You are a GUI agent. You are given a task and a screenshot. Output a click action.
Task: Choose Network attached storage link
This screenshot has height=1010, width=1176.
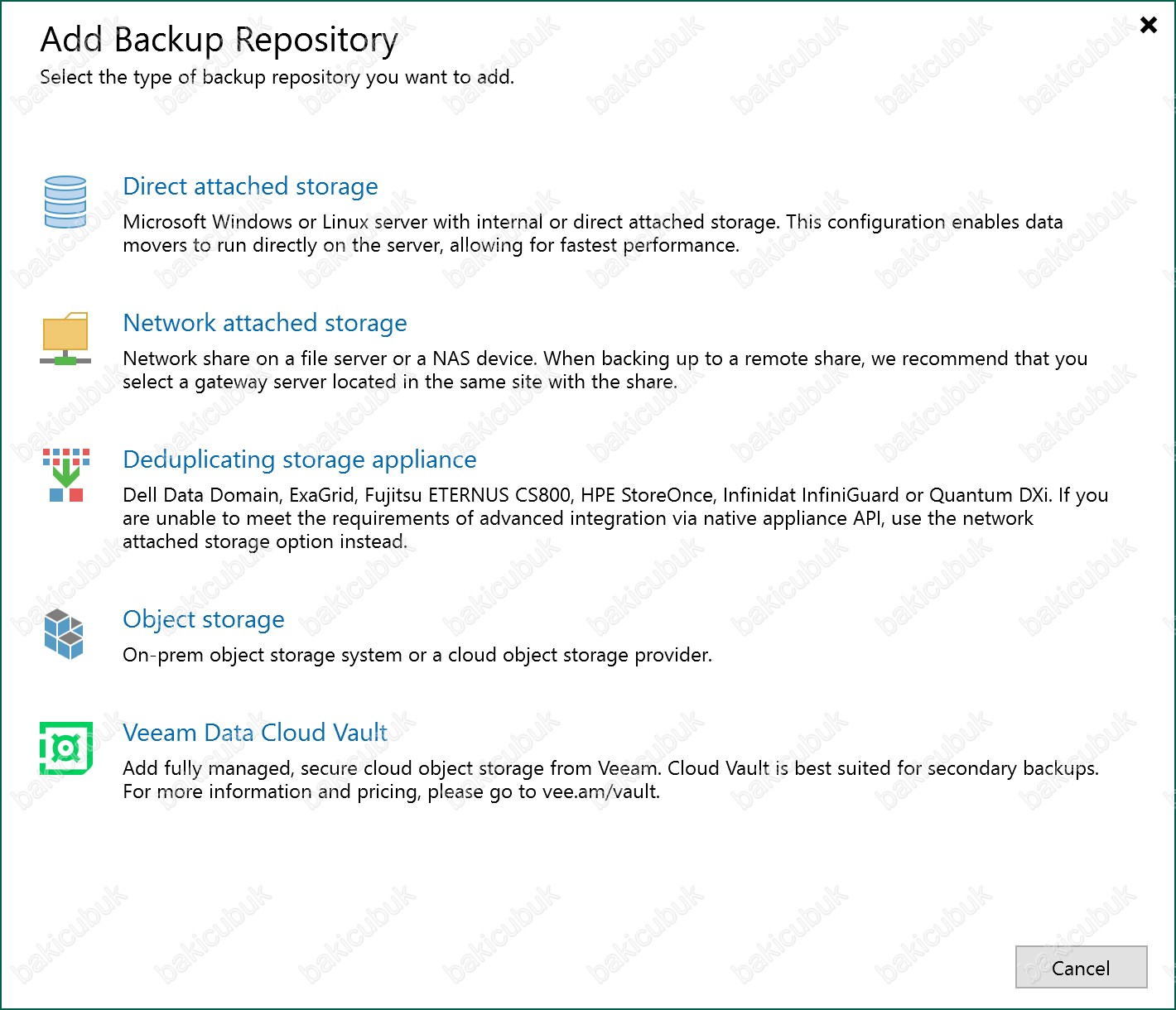pyautogui.click(x=265, y=323)
